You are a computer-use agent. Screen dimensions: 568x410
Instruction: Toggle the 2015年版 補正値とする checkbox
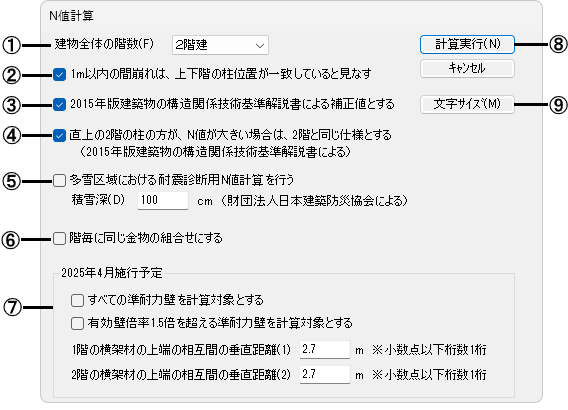coord(59,105)
